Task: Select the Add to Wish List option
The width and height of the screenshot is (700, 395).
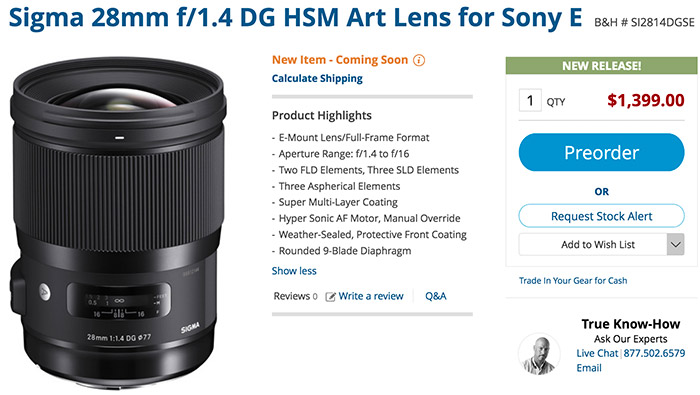Action: point(593,245)
